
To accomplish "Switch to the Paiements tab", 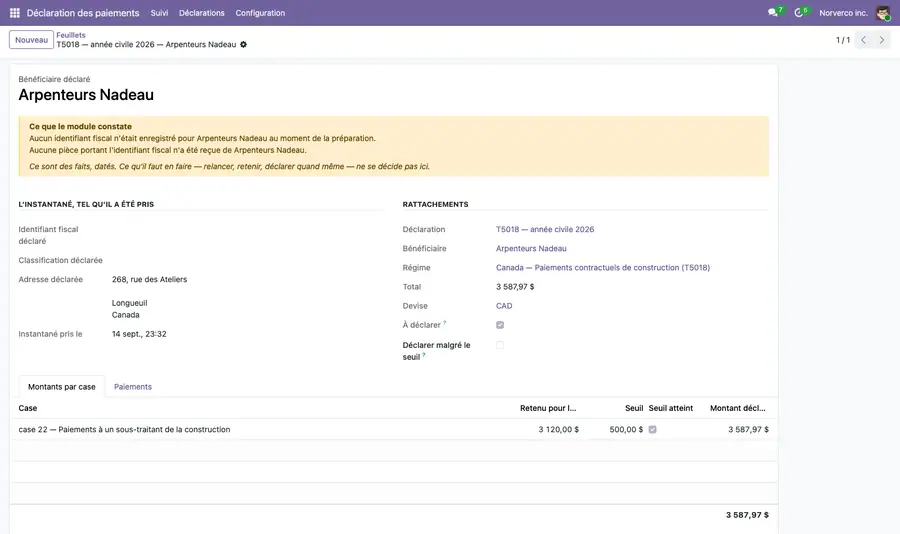I will [133, 386].
